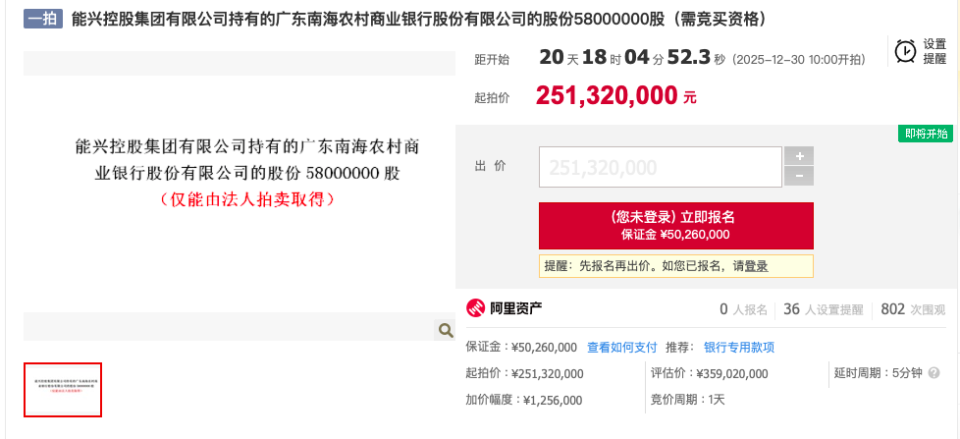Increase the bid with the plus button

pyautogui.click(x=799, y=156)
